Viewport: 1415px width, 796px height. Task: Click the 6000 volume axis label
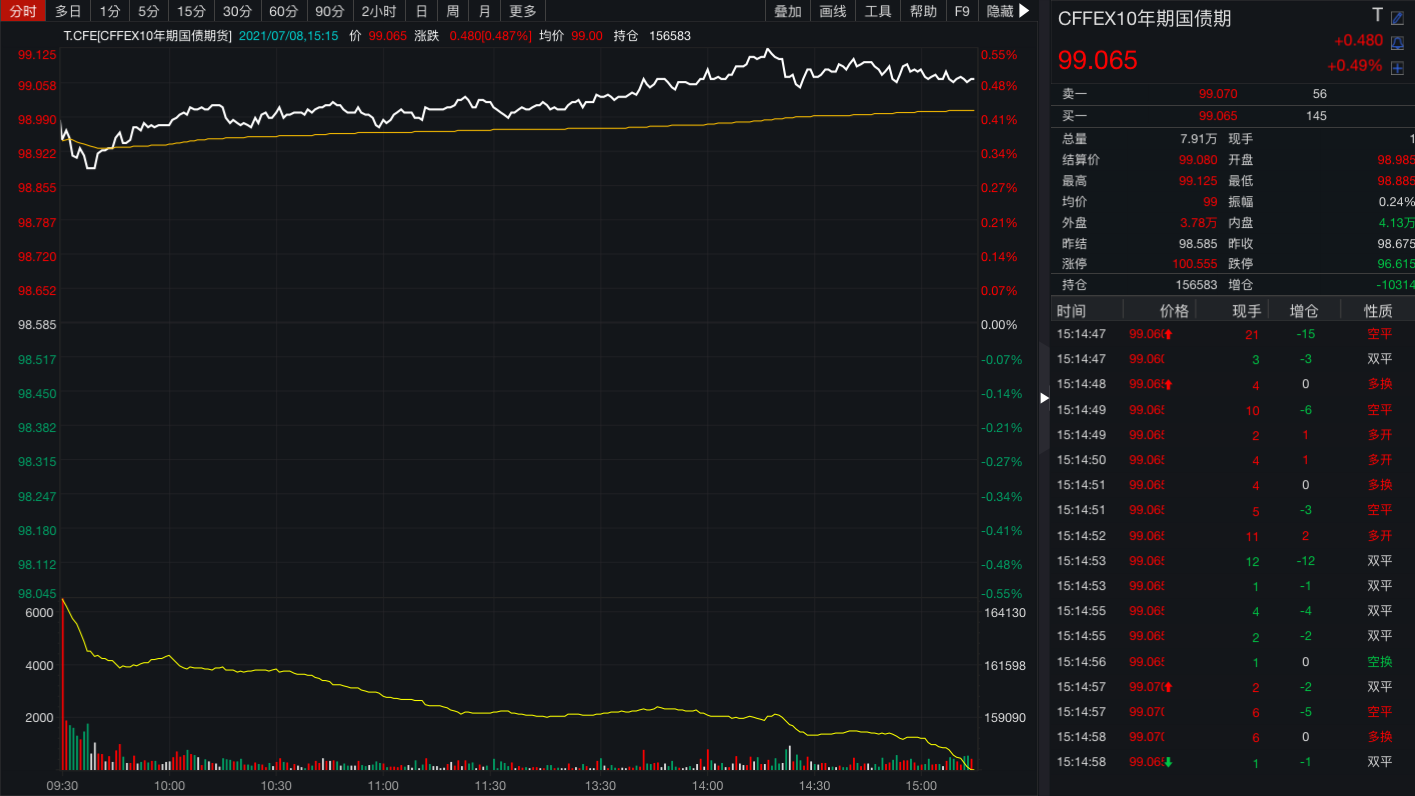click(x=39, y=613)
